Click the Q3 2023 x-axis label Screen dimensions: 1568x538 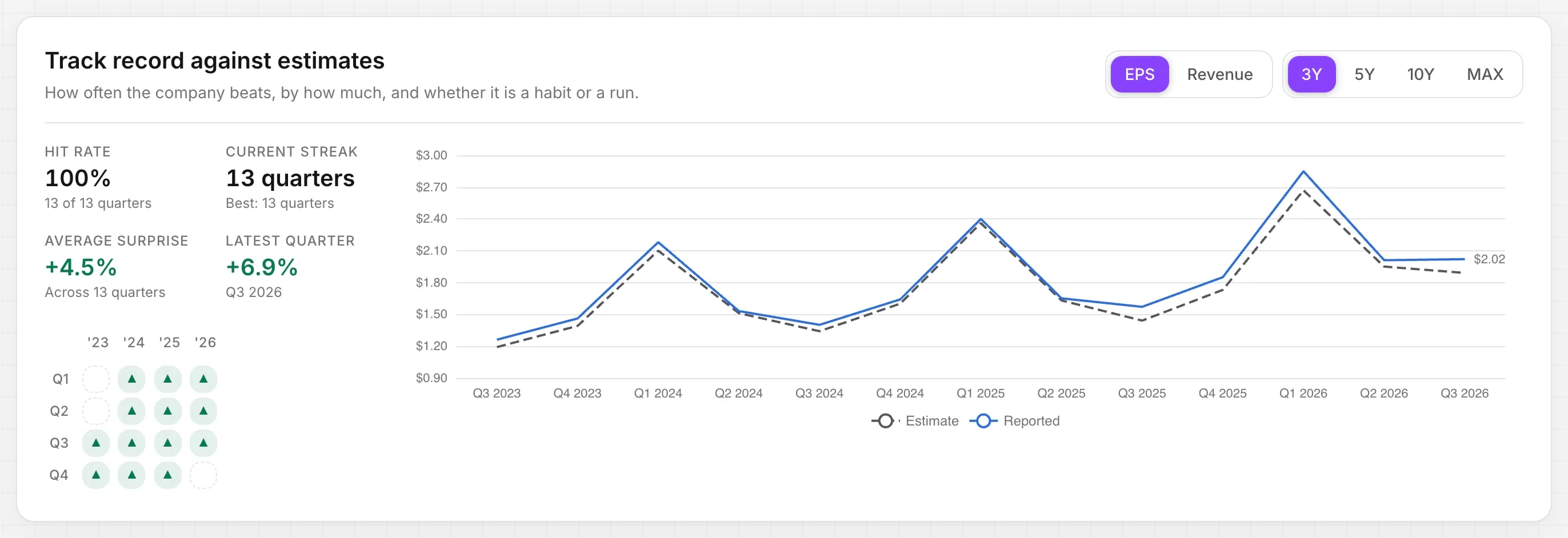[x=497, y=393]
